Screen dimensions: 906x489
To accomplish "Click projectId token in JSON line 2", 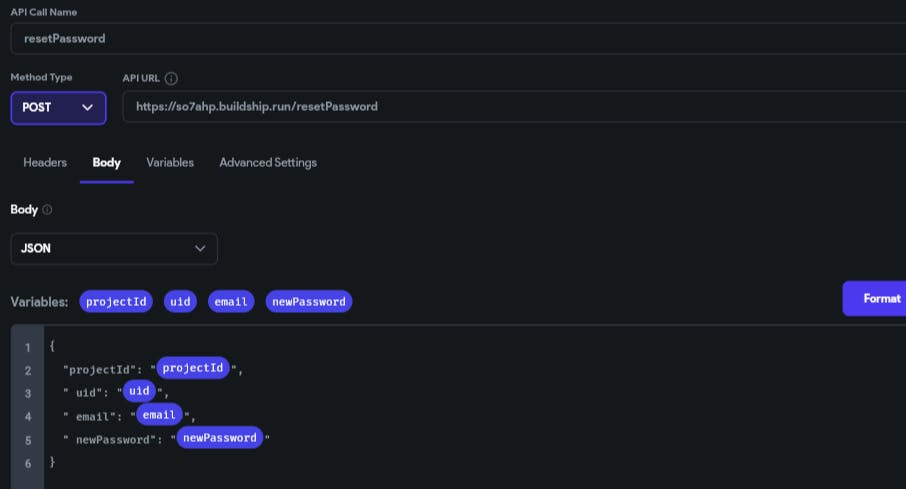I will (194, 368).
